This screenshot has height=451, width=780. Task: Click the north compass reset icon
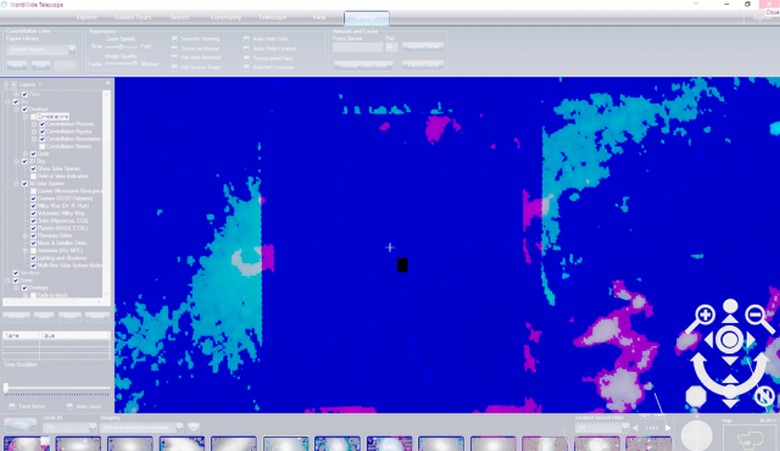point(764,395)
